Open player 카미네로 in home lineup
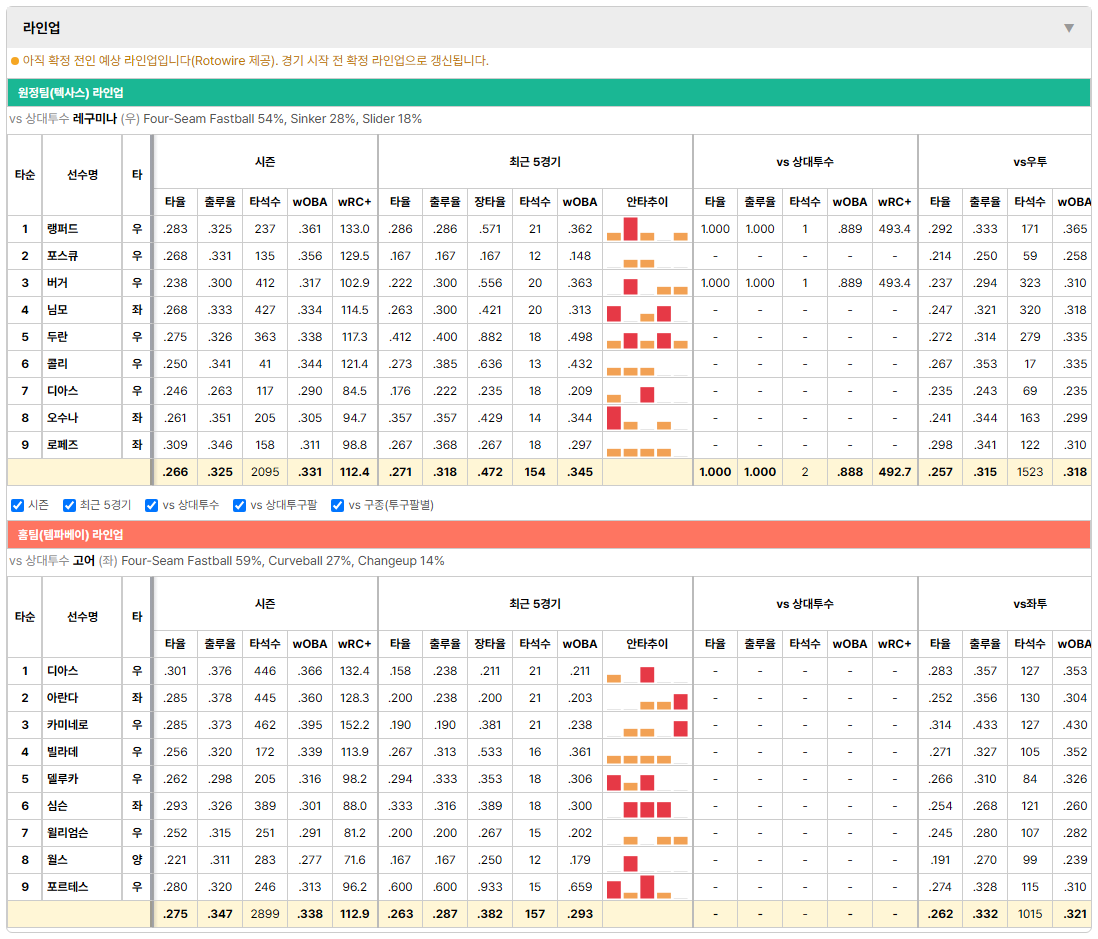Viewport: 1098px width, 939px height. pos(67,725)
